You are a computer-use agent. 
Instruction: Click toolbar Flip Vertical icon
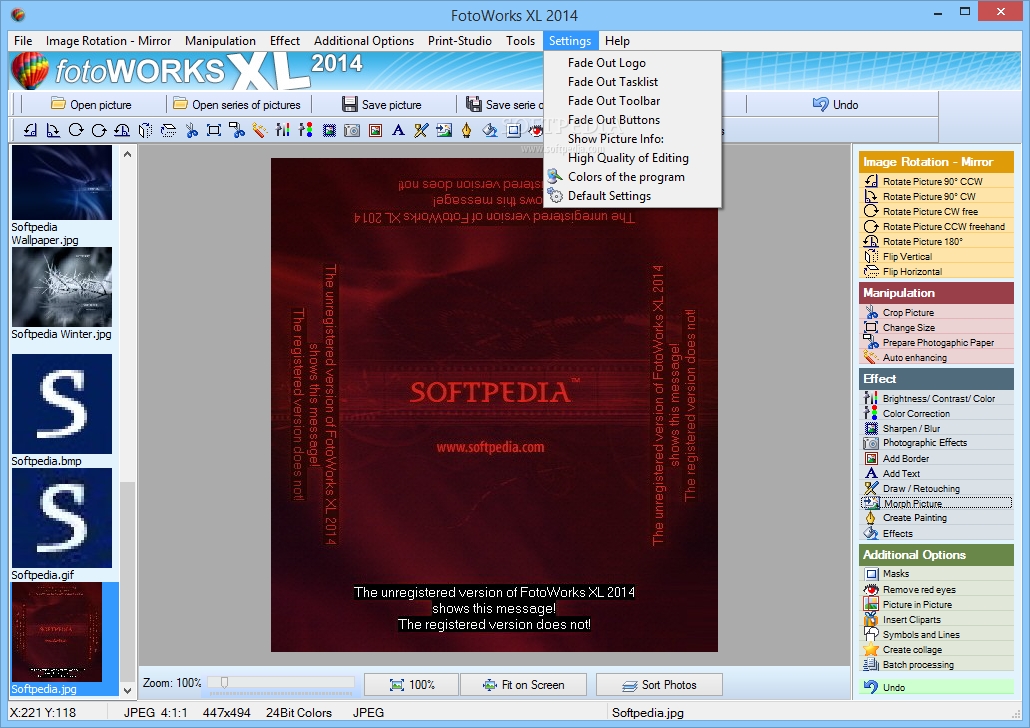tap(145, 130)
